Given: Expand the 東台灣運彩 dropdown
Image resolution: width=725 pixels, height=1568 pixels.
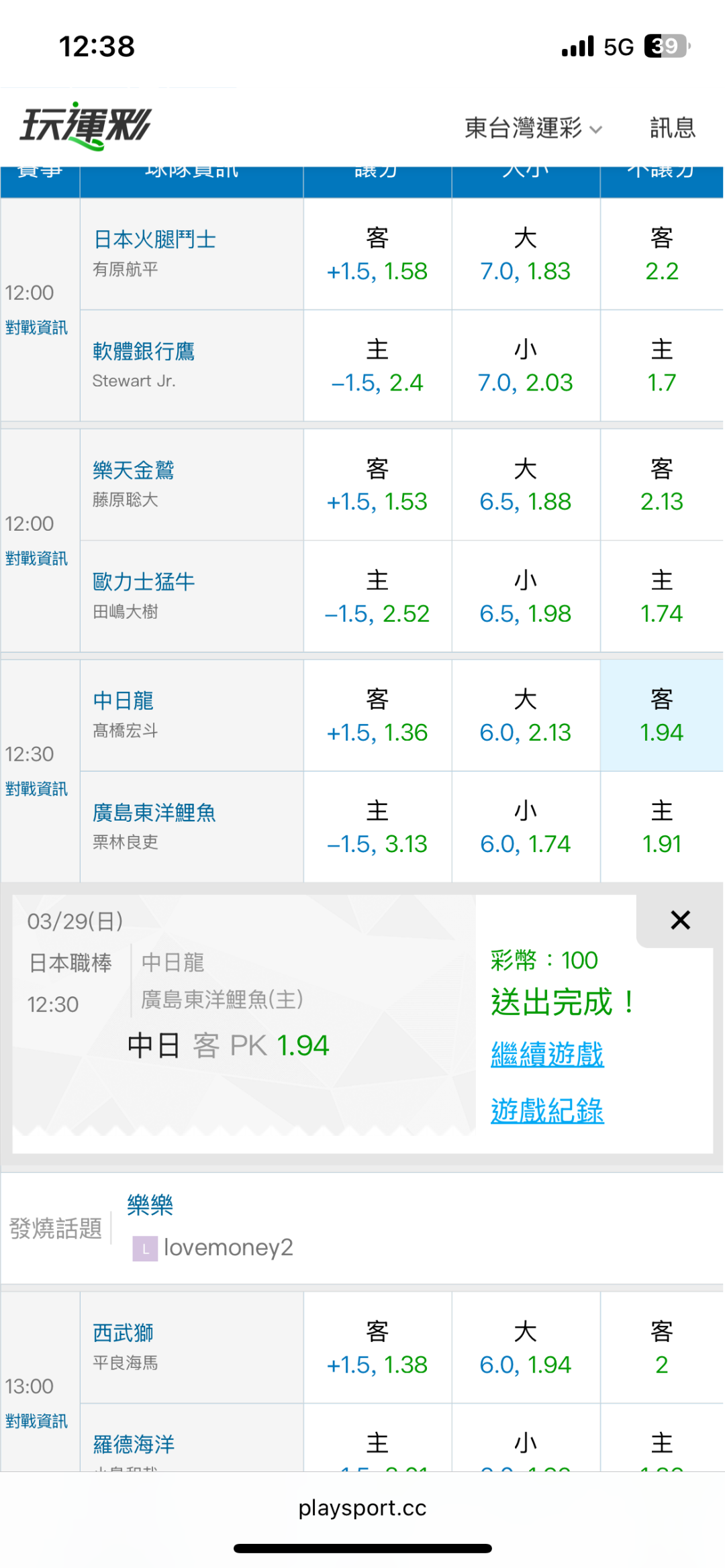Looking at the screenshot, I should pyautogui.click(x=533, y=127).
